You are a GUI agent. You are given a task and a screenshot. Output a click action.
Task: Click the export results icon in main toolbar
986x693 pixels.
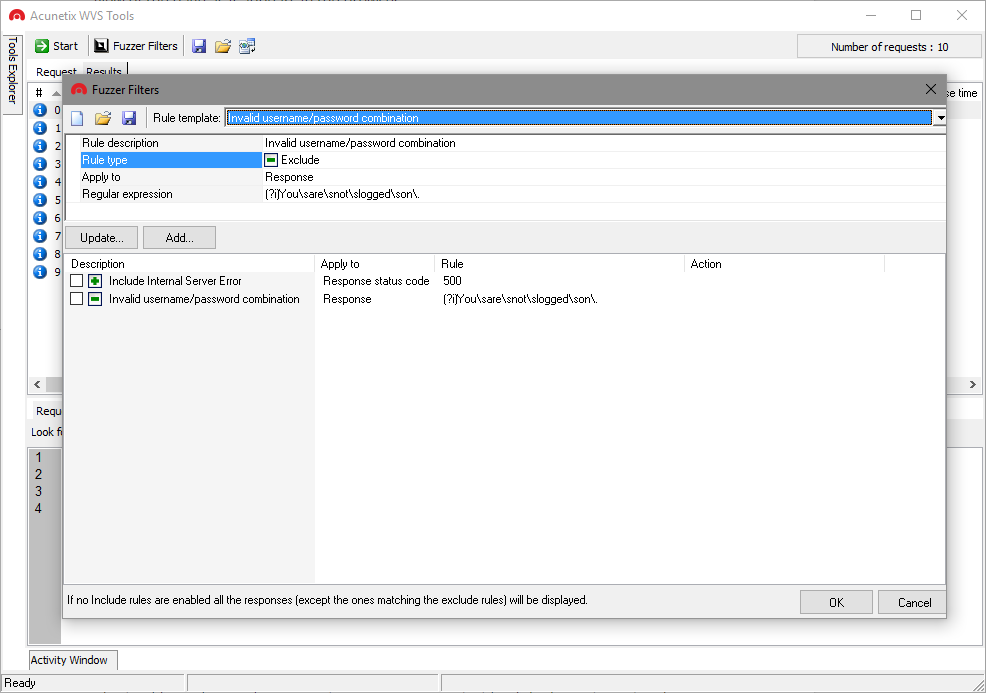(x=247, y=46)
